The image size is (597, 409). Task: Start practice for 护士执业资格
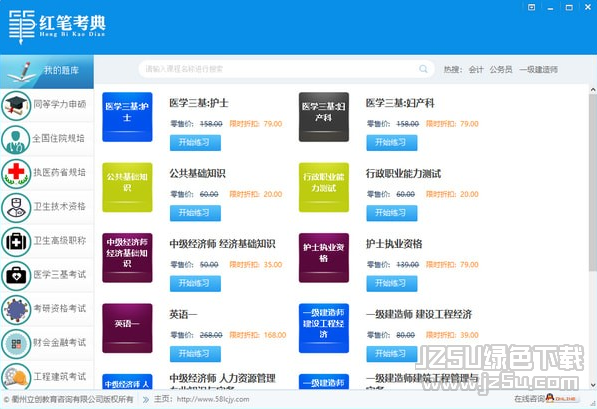pyautogui.click(x=391, y=284)
